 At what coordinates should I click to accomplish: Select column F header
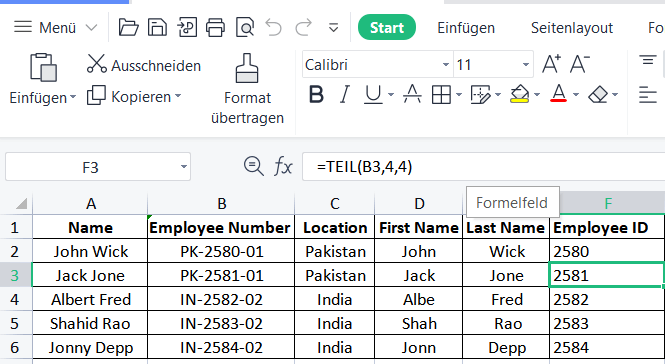point(607,203)
